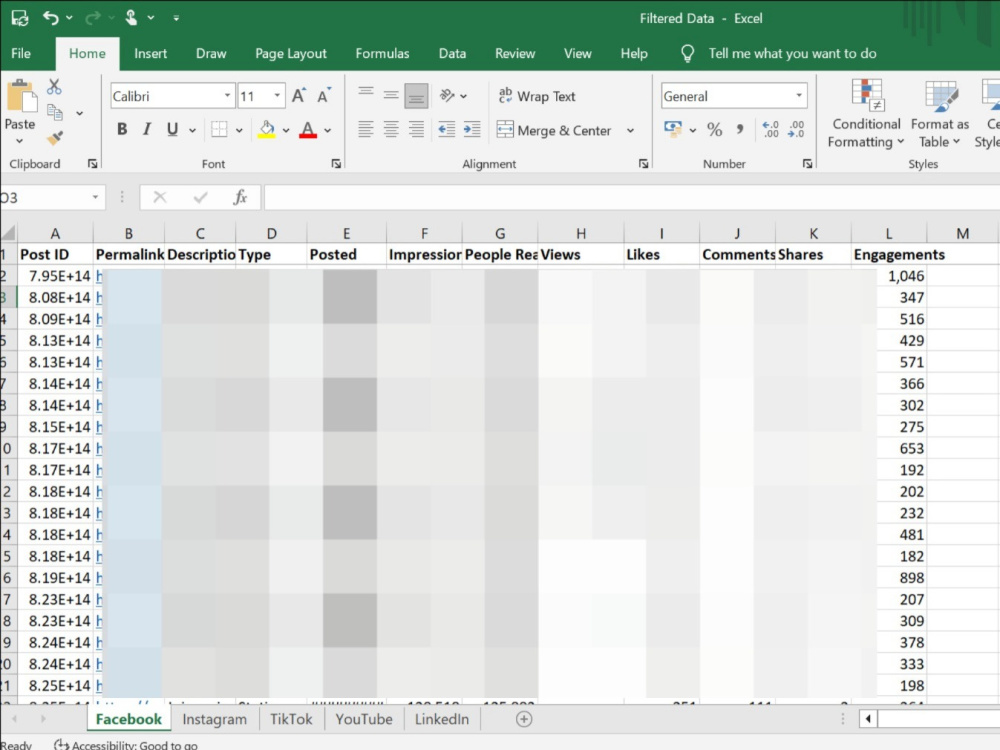Click the Save icon in title bar
Image resolution: width=1000 pixels, height=750 pixels.
click(20, 18)
